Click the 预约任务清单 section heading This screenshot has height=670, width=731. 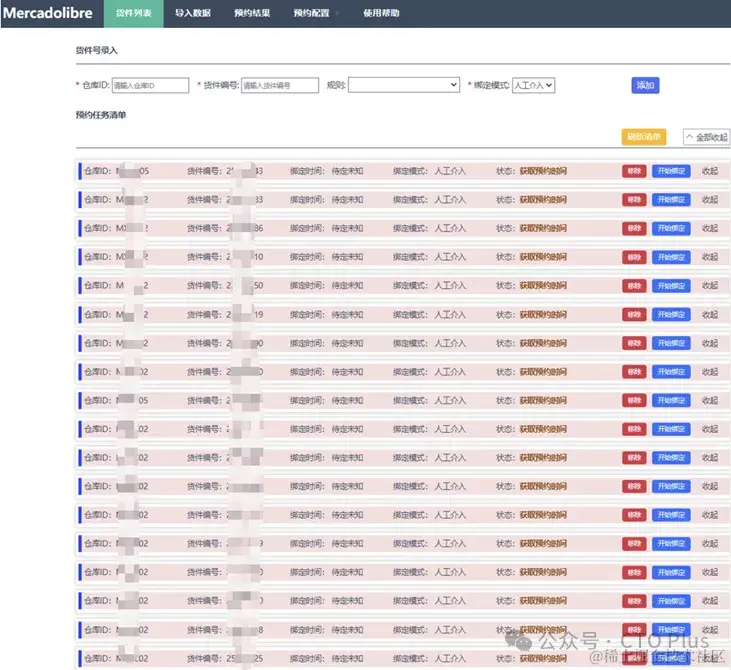(x=101, y=115)
